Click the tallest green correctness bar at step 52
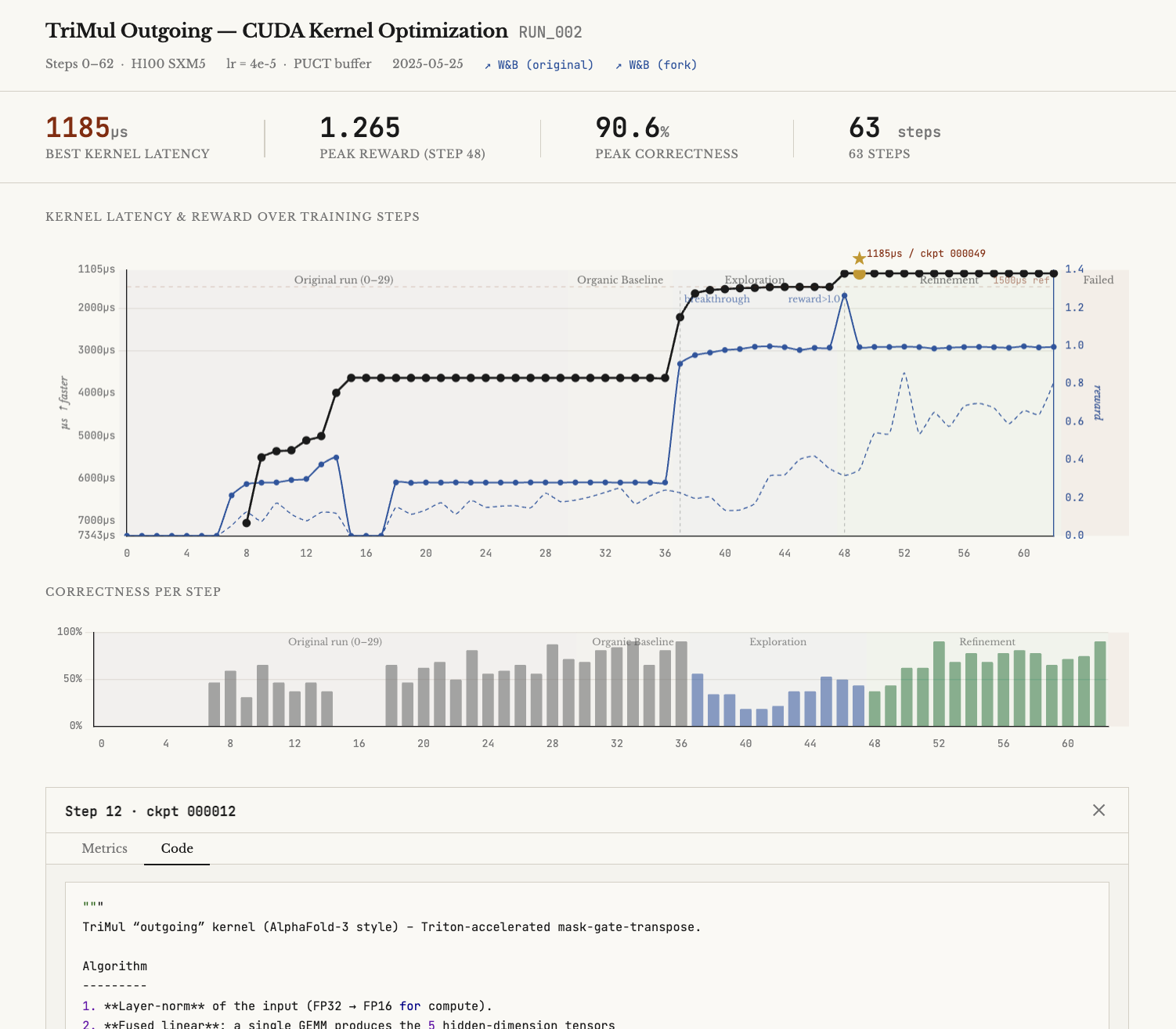Image resolution: width=1176 pixels, height=1029 pixels. 939,684
